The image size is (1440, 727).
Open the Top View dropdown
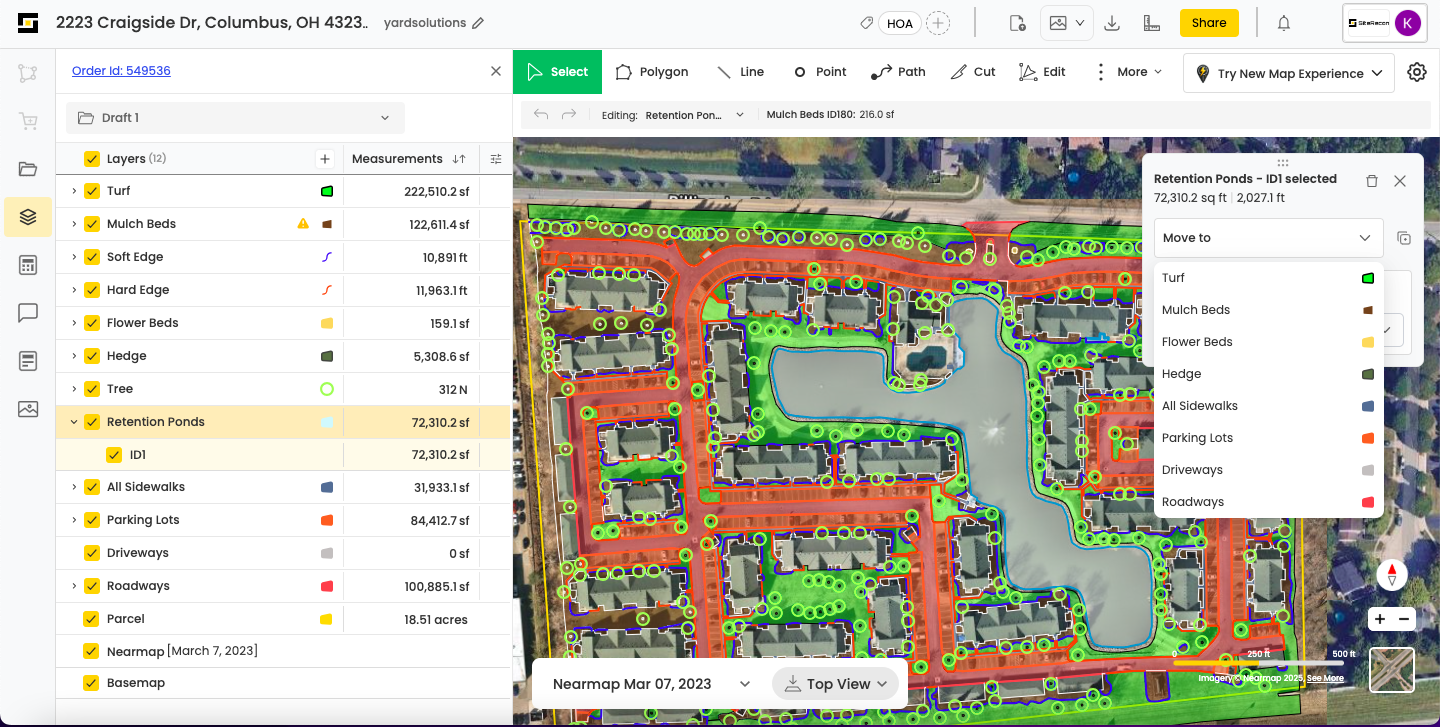pyautogui.click(x=838, y=684)
